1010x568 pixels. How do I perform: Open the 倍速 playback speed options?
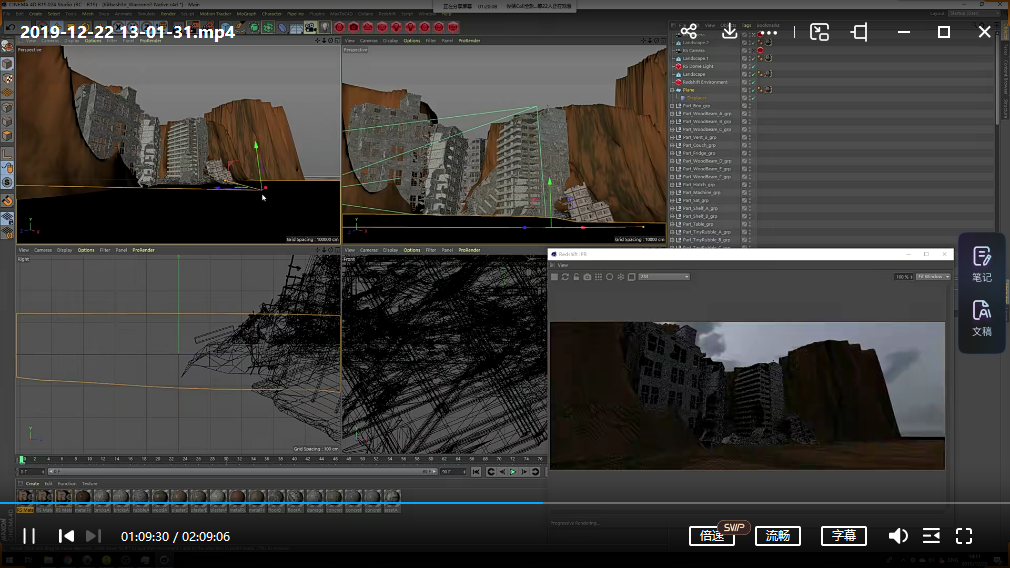coord(712,536)
